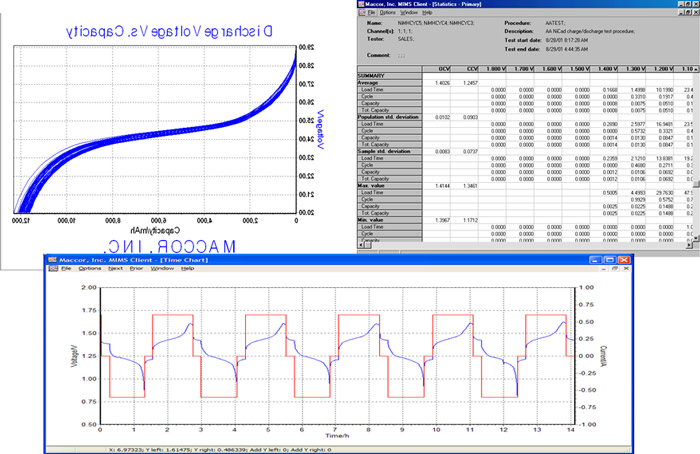
Task: Click the Tester value SALES
Action: (x=405, y=39)
